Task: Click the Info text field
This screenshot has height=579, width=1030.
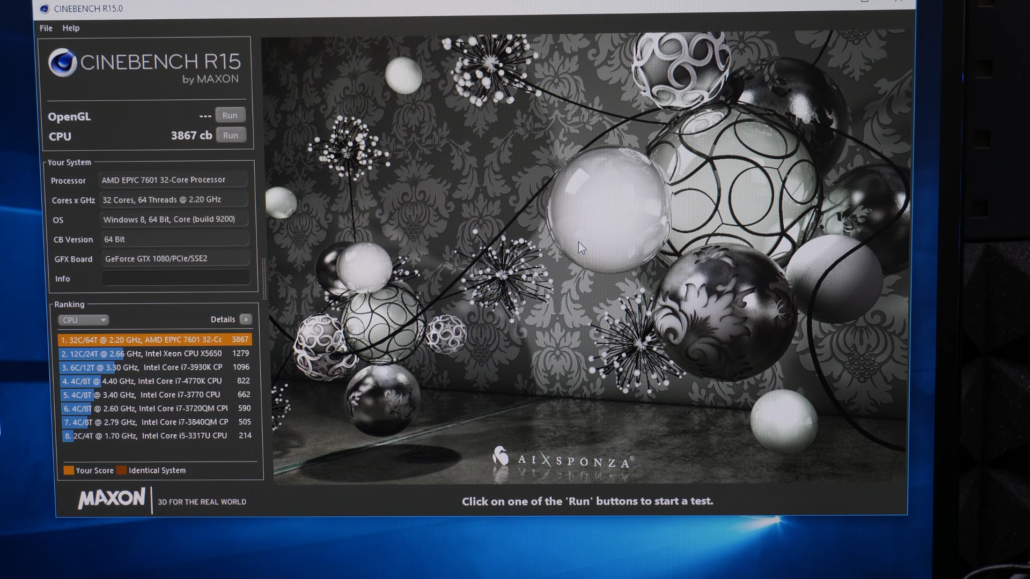Action: [175, 278]
